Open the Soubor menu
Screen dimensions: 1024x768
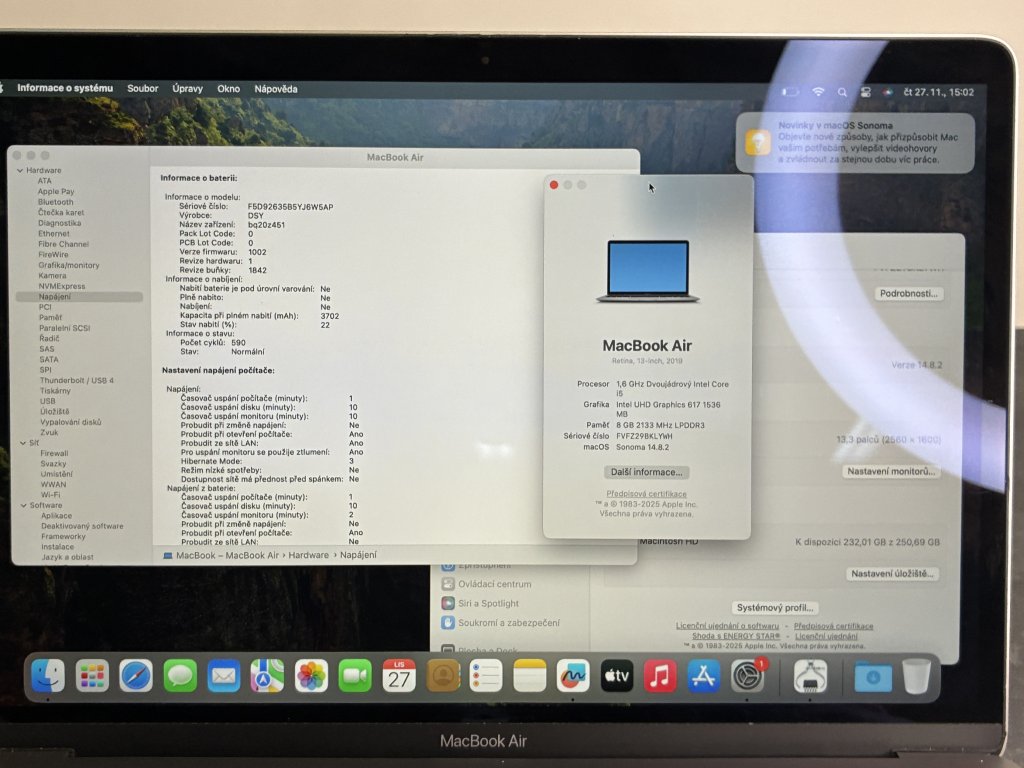click(142, 89)
